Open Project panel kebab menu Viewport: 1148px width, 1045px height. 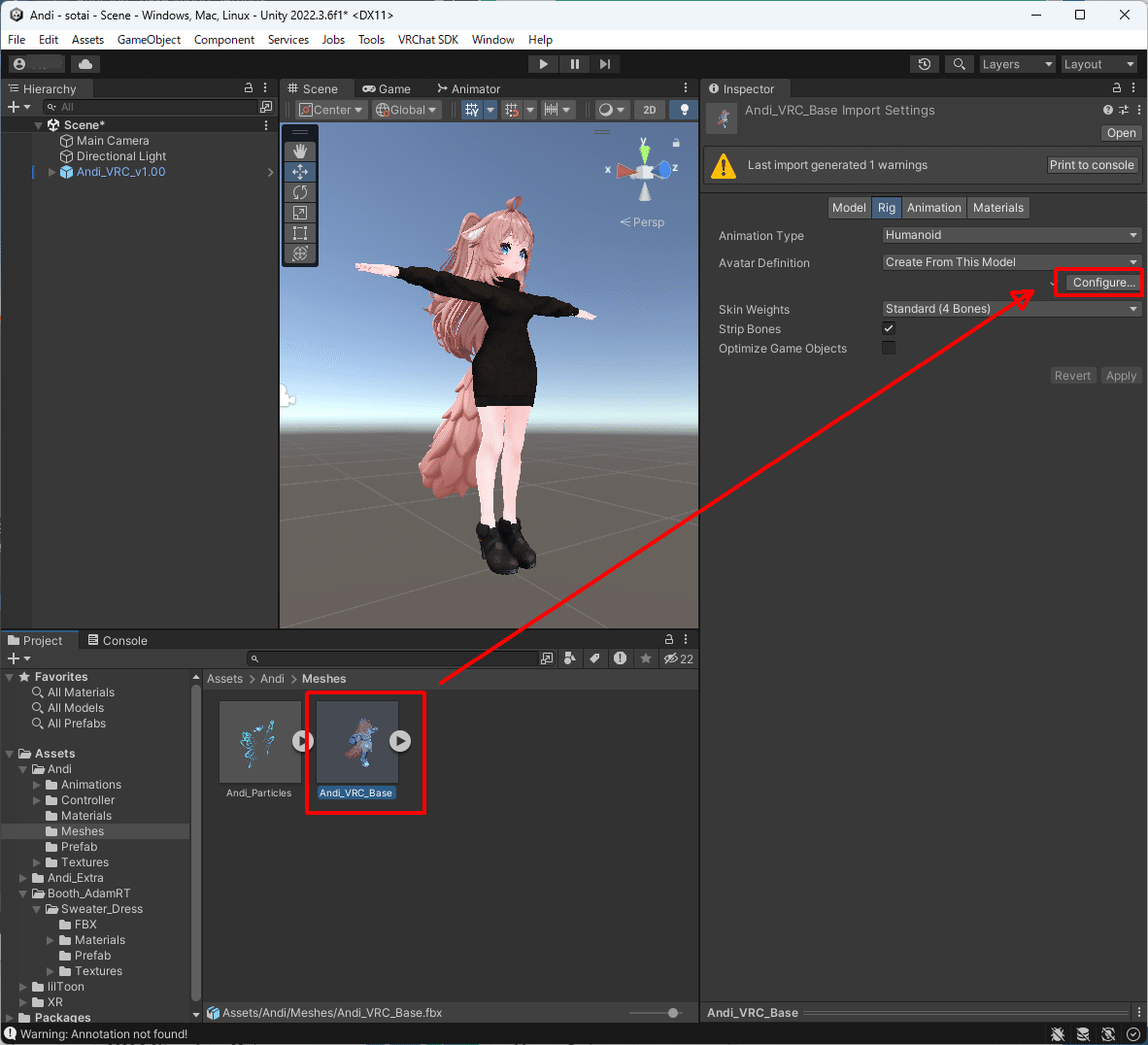pos(686,639)
